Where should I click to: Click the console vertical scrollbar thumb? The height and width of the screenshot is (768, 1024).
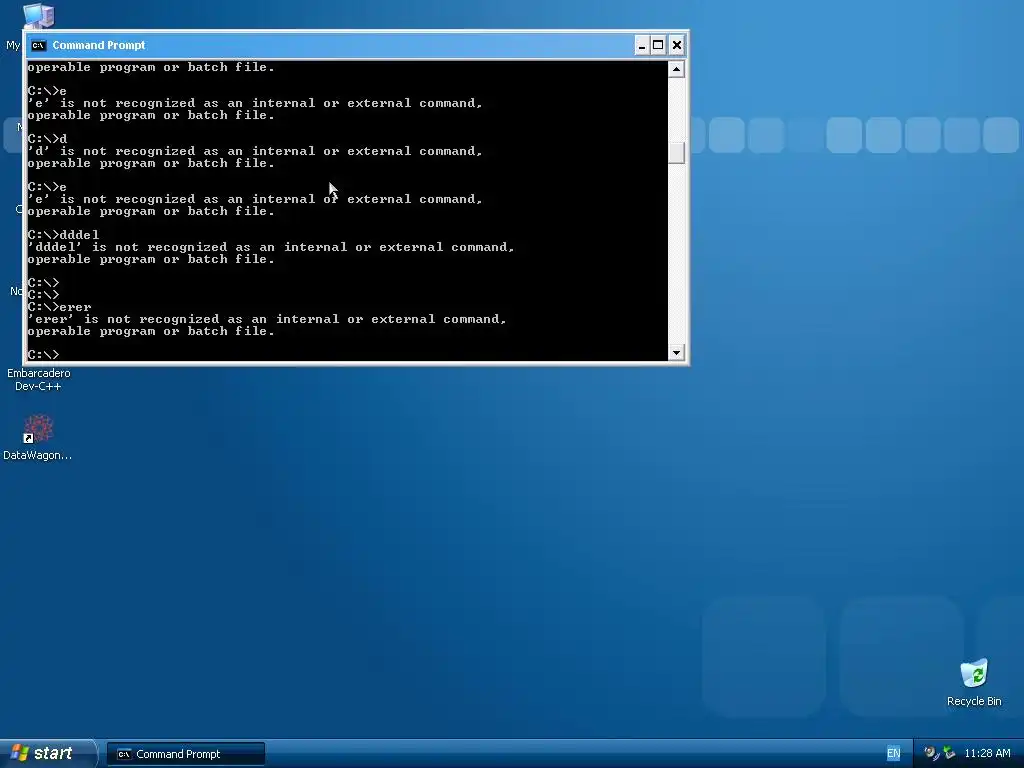click(677, 153)
